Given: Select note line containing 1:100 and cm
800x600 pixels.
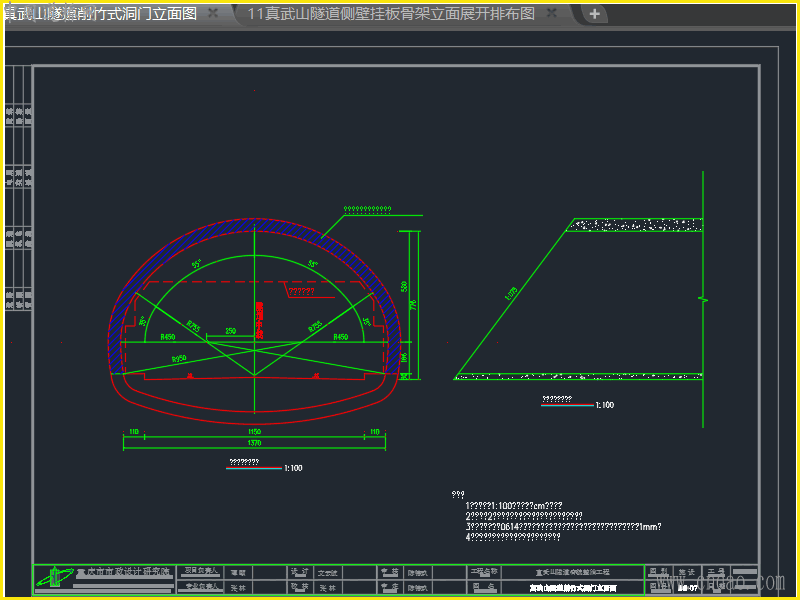Looking at the screenshot, I should [514, 506].
